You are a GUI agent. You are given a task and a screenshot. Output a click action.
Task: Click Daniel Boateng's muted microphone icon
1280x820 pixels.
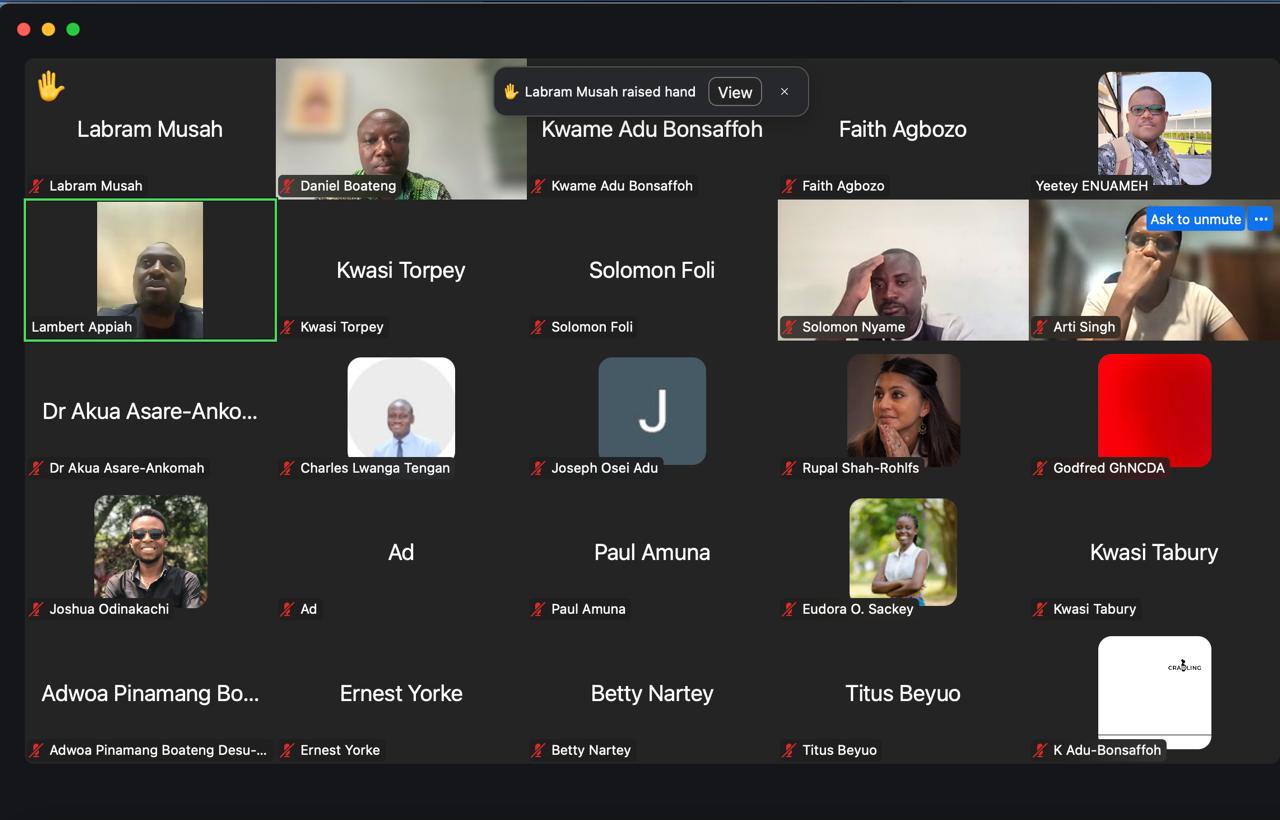coord(288,186)
